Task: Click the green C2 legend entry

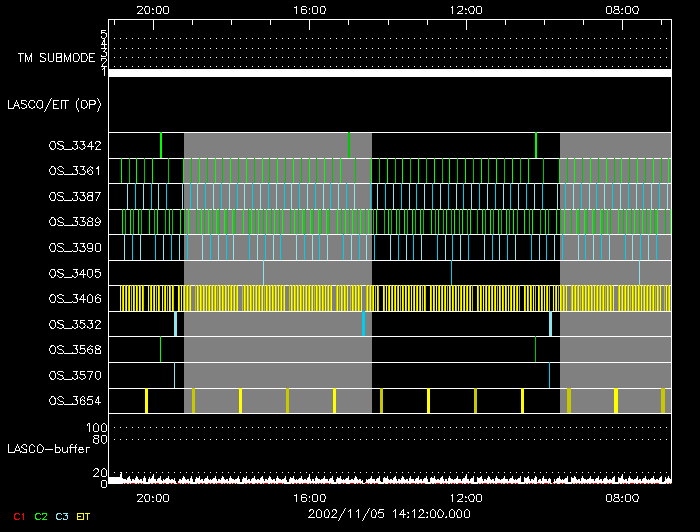Action: click(x=41, y=515)
